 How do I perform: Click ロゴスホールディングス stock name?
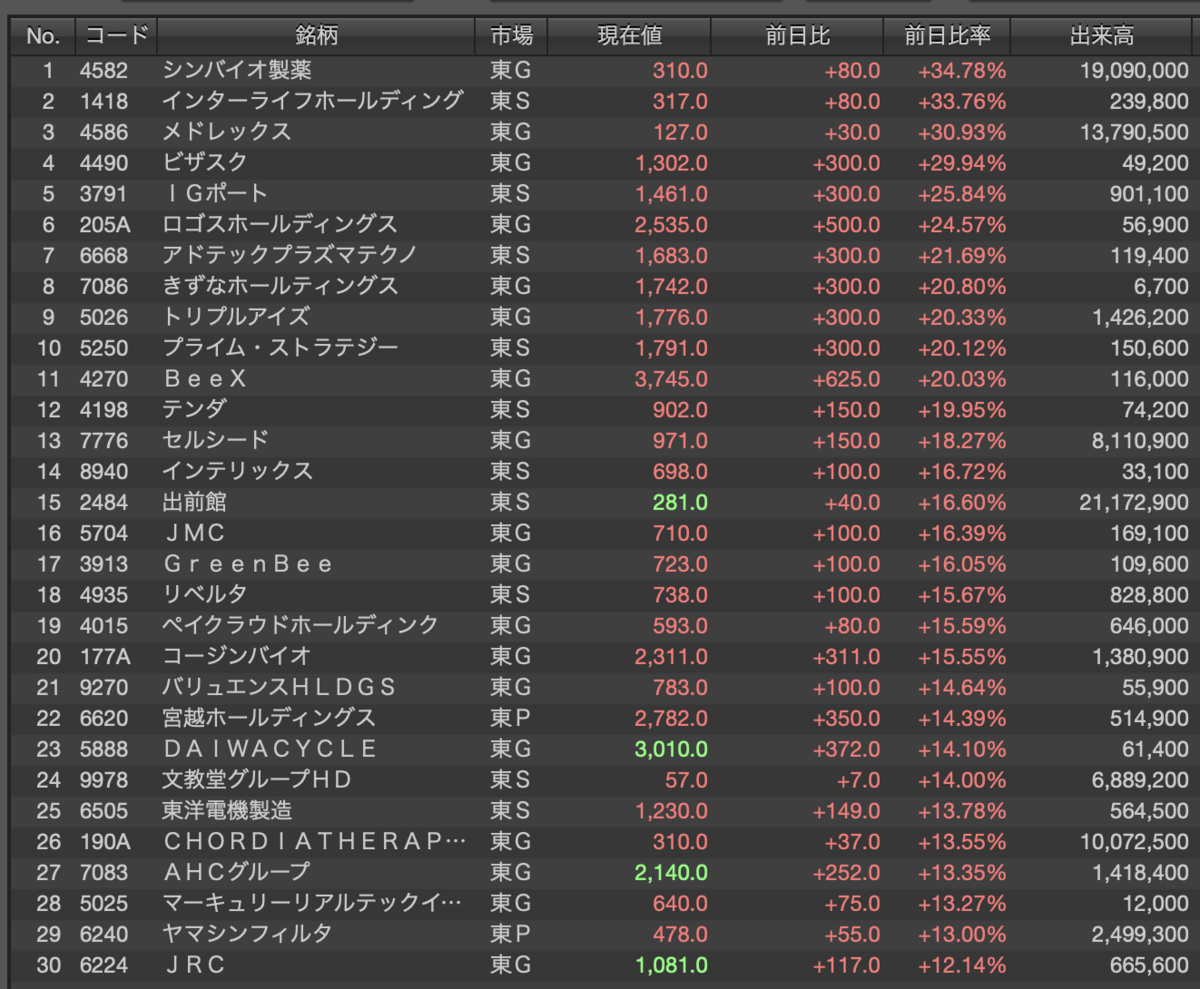tap(280, 224)
